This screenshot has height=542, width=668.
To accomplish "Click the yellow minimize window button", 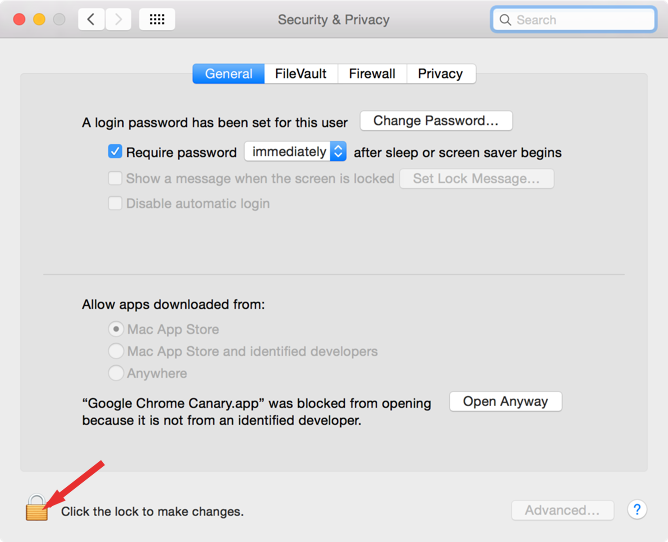I will tap(39, 19).
